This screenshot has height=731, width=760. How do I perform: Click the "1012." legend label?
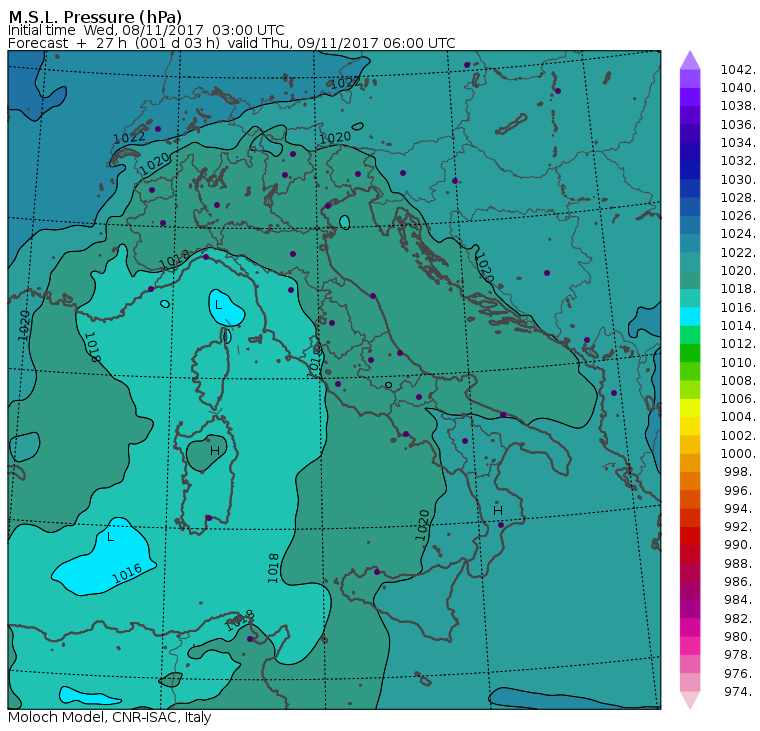pos(738,344)
